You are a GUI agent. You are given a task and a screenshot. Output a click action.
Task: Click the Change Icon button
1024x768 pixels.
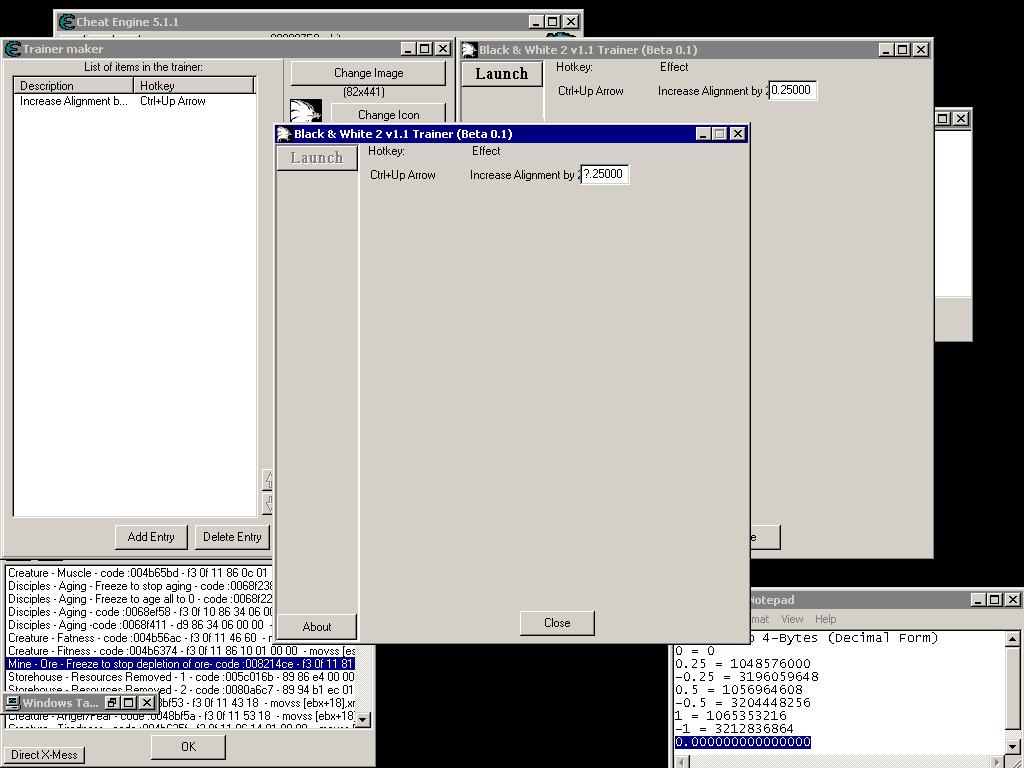[388, 115]
